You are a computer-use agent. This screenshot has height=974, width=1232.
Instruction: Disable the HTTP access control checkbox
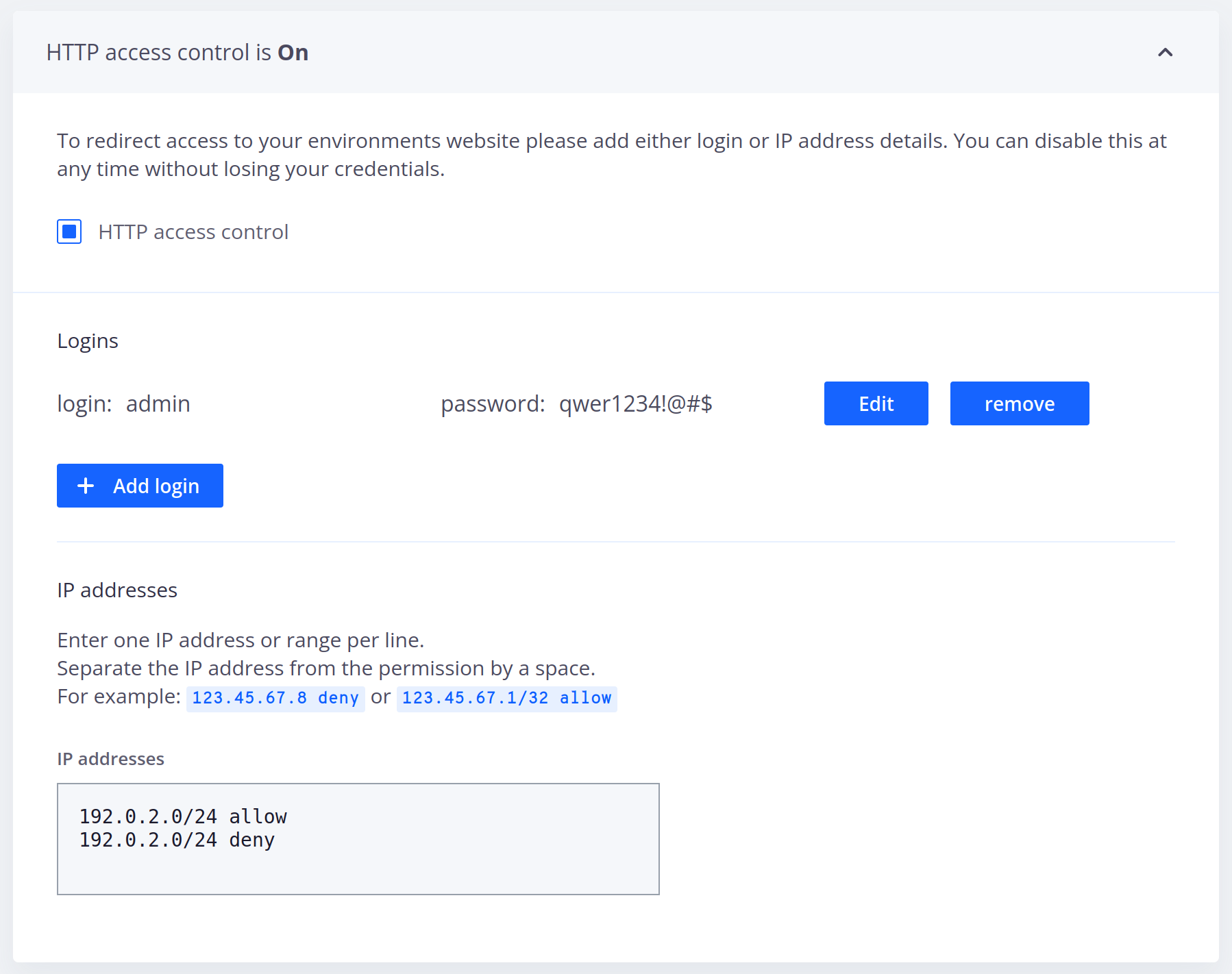tap(69, 232)
